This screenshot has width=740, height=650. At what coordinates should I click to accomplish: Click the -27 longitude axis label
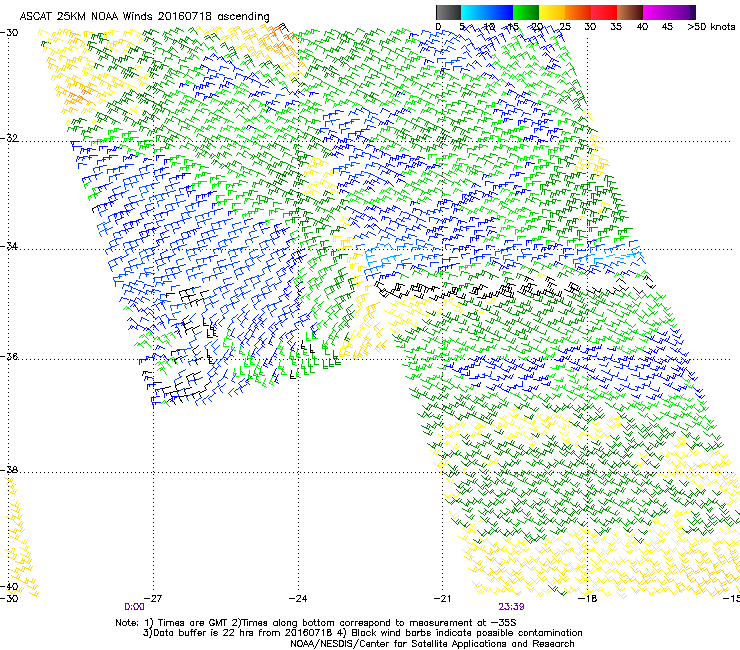point(153,599)
